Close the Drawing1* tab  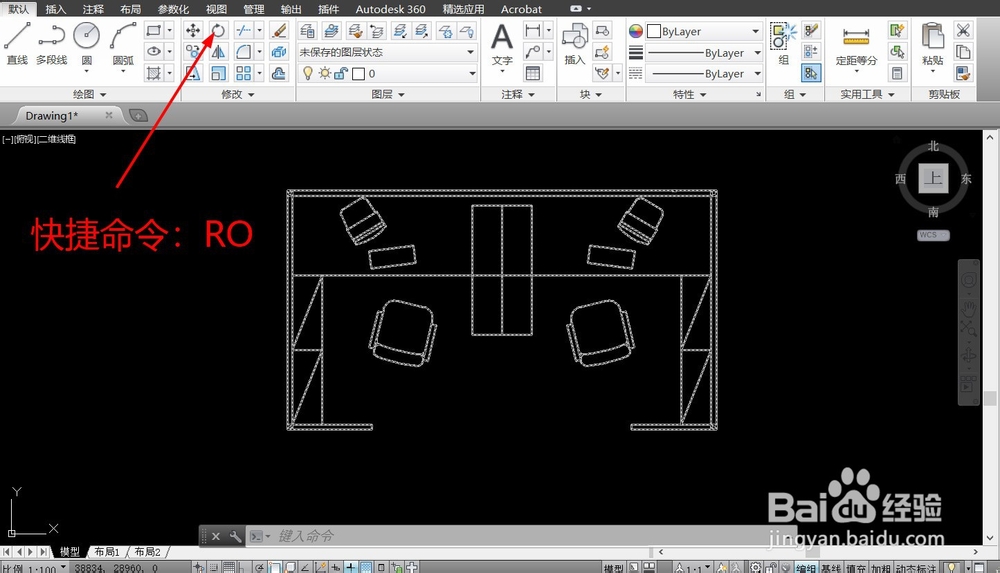(108, 115)
